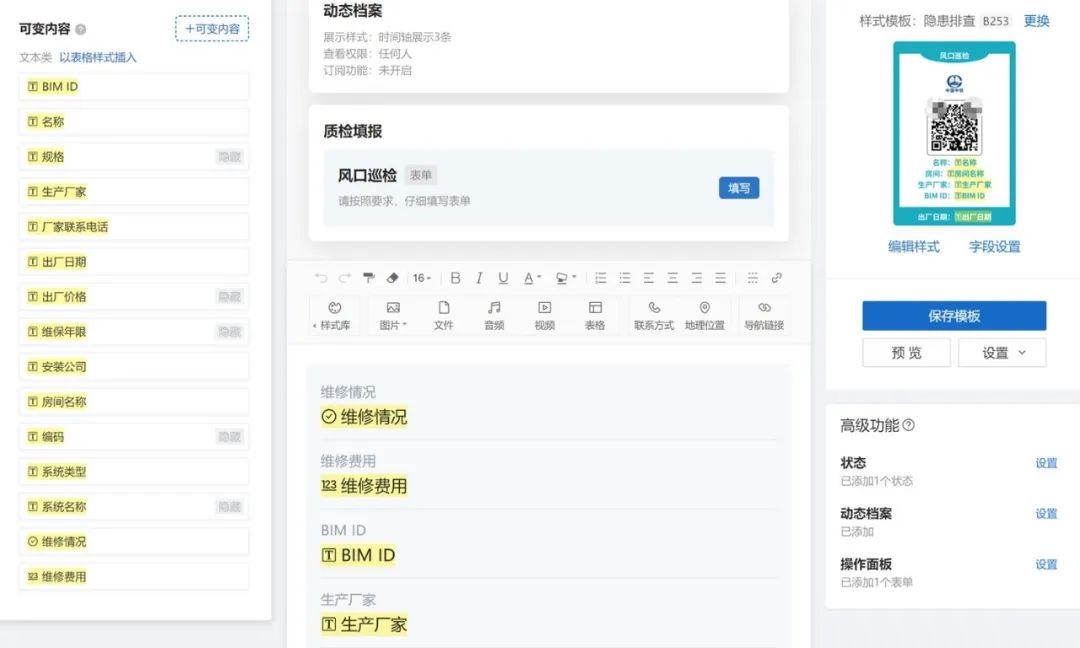The image size is (1080, 648).
Task: Insert a video with the 视频 icon
Action: 543,311
